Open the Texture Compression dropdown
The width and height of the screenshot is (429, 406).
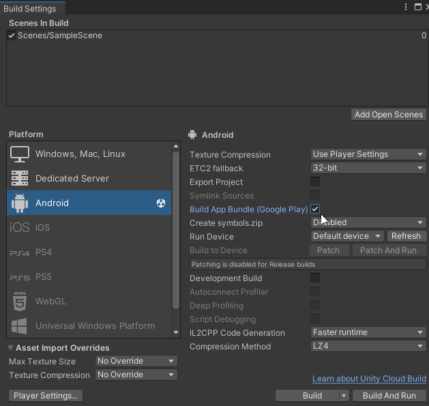pyautogui.click(x=368, y=154)
